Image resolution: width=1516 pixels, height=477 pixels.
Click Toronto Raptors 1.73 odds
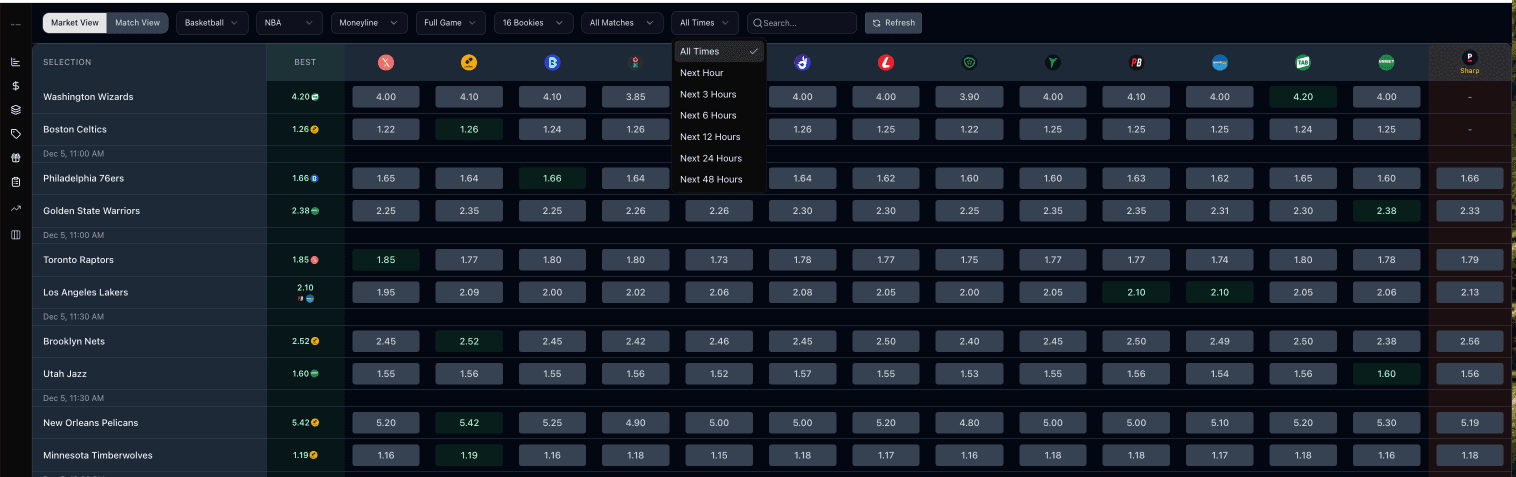(719, 260)
